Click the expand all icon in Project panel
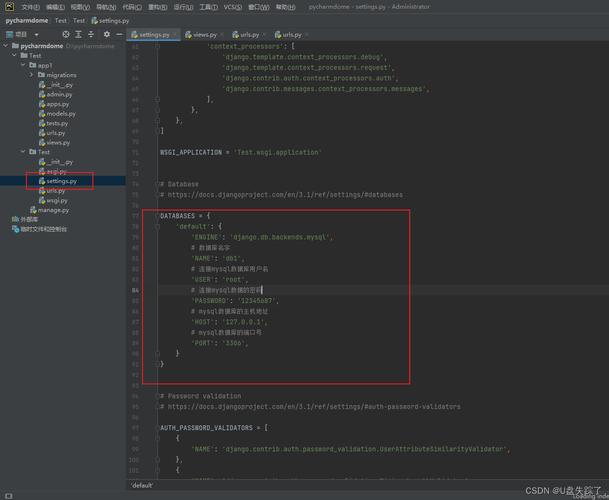This screenshot has height=500, width=609. click(78, 34)
